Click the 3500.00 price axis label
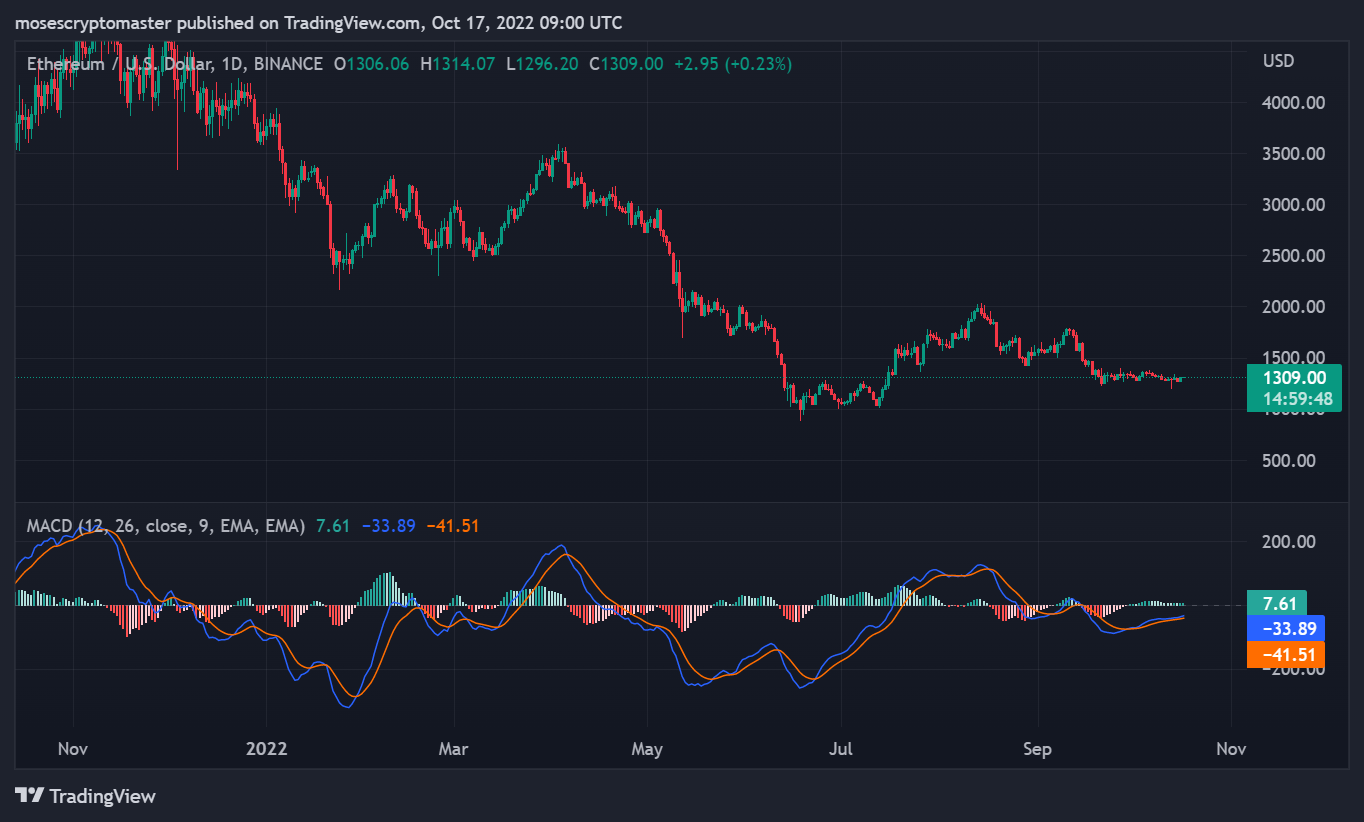Image resolution: width=1364 pixels, height=822 pixels. tap(1295, 154)
